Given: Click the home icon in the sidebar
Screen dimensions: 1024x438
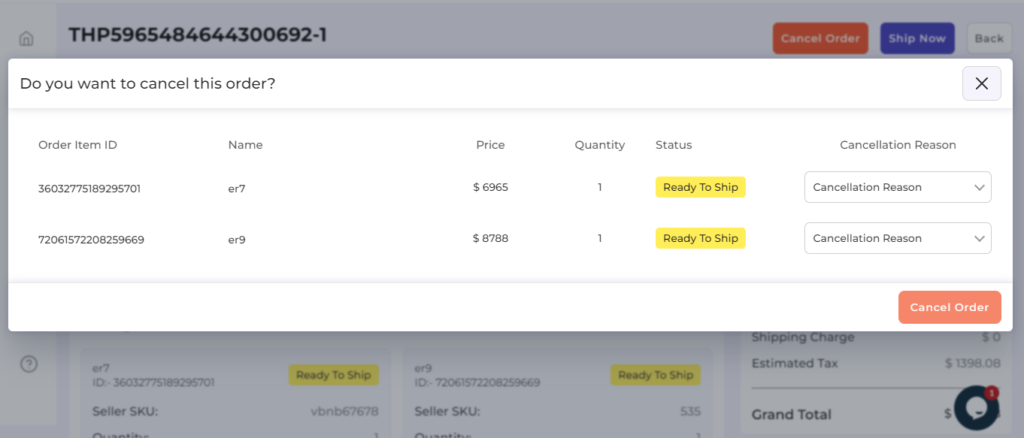Looking at the screenshot, I should pos(27,39).
